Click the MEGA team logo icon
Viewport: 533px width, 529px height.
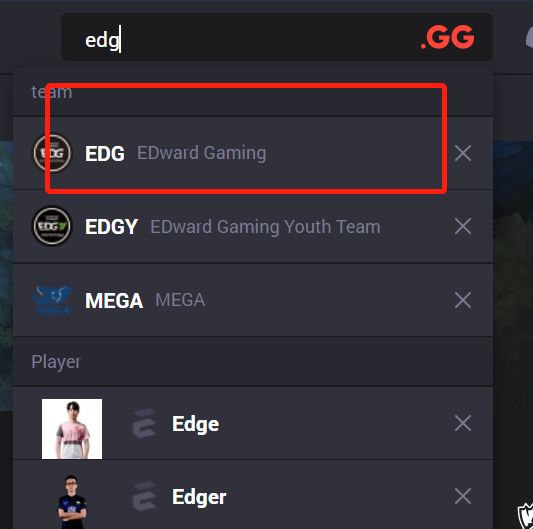pos(52,300)
